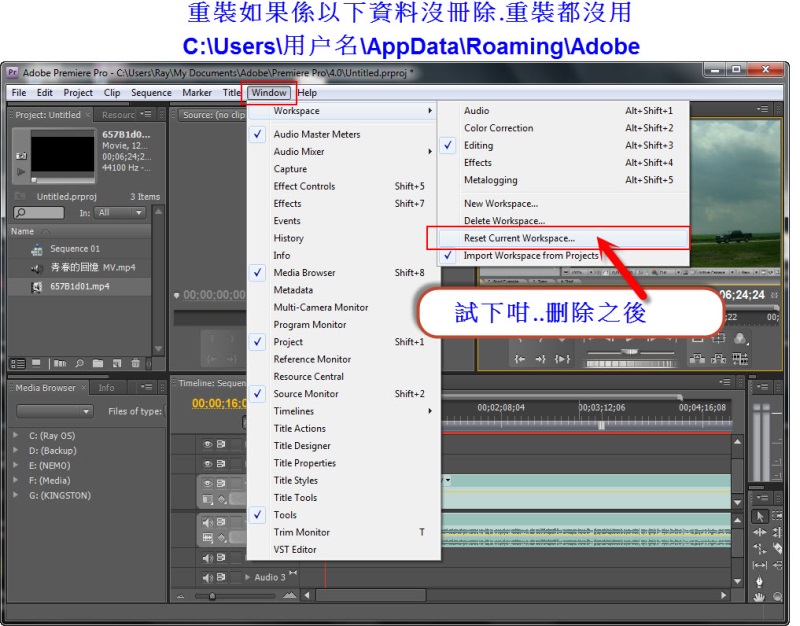Open the Help menu
The width and height of the screenshot is (800, 626).
[x=307, y=93]
